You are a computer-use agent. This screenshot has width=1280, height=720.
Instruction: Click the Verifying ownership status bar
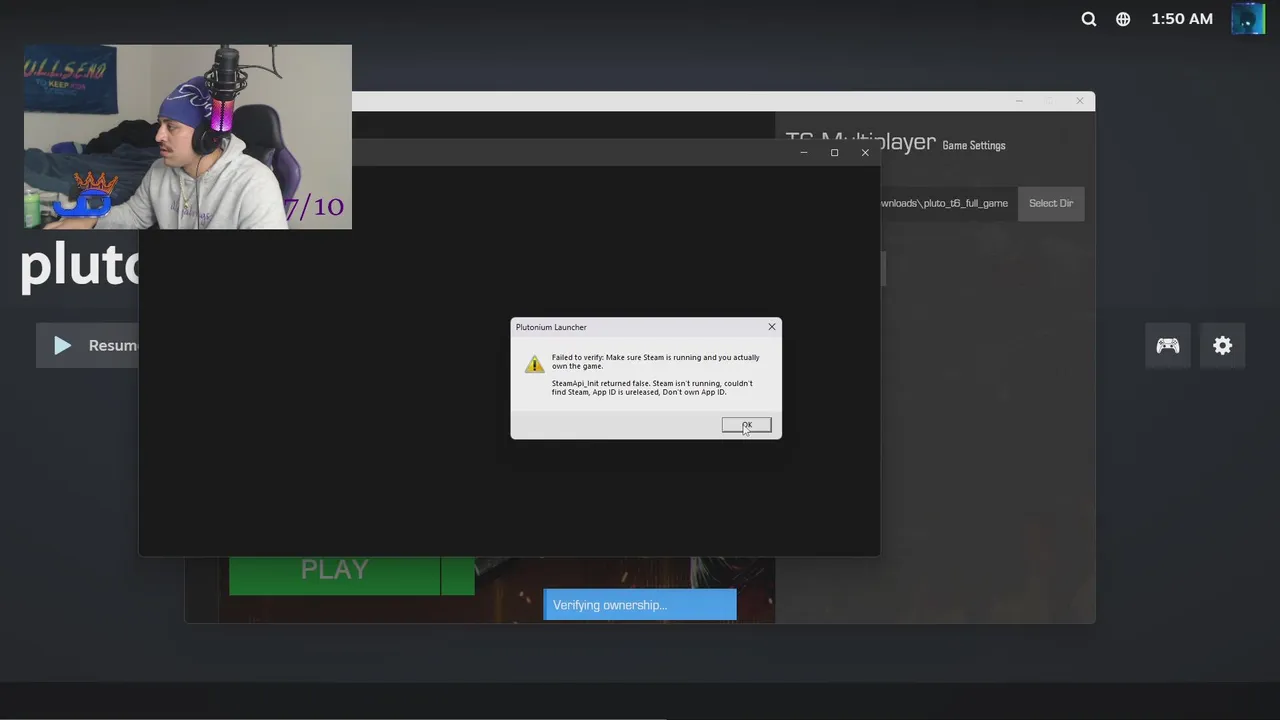click(x=640, y=605)
